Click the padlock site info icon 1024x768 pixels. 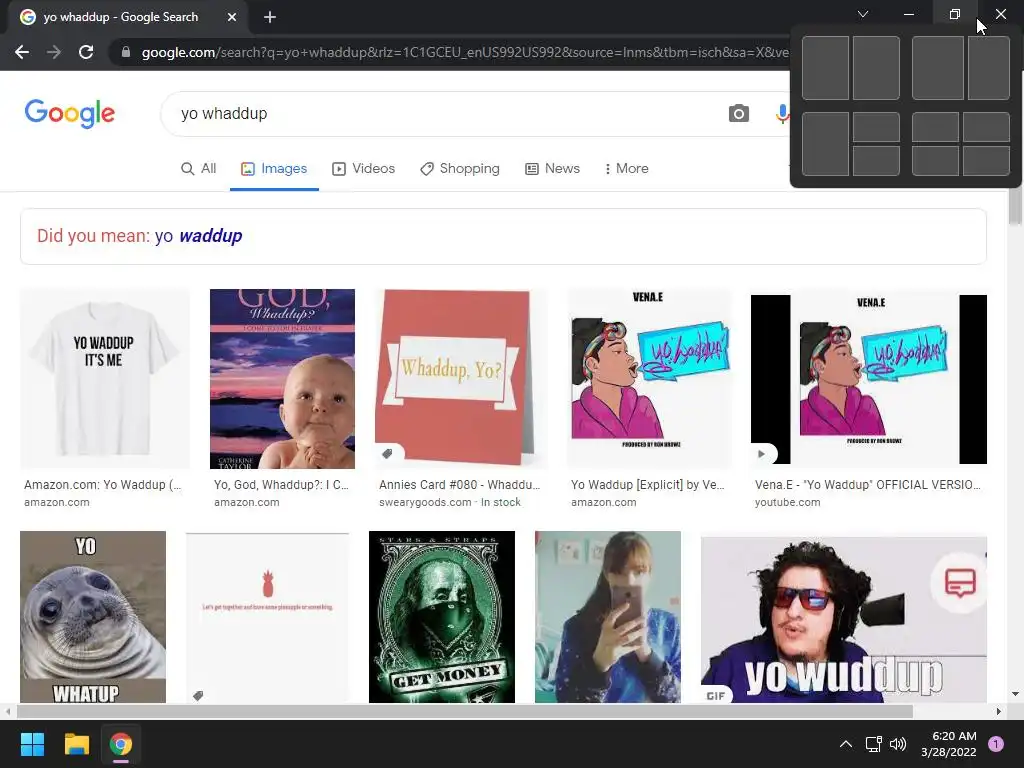(125, 52)
